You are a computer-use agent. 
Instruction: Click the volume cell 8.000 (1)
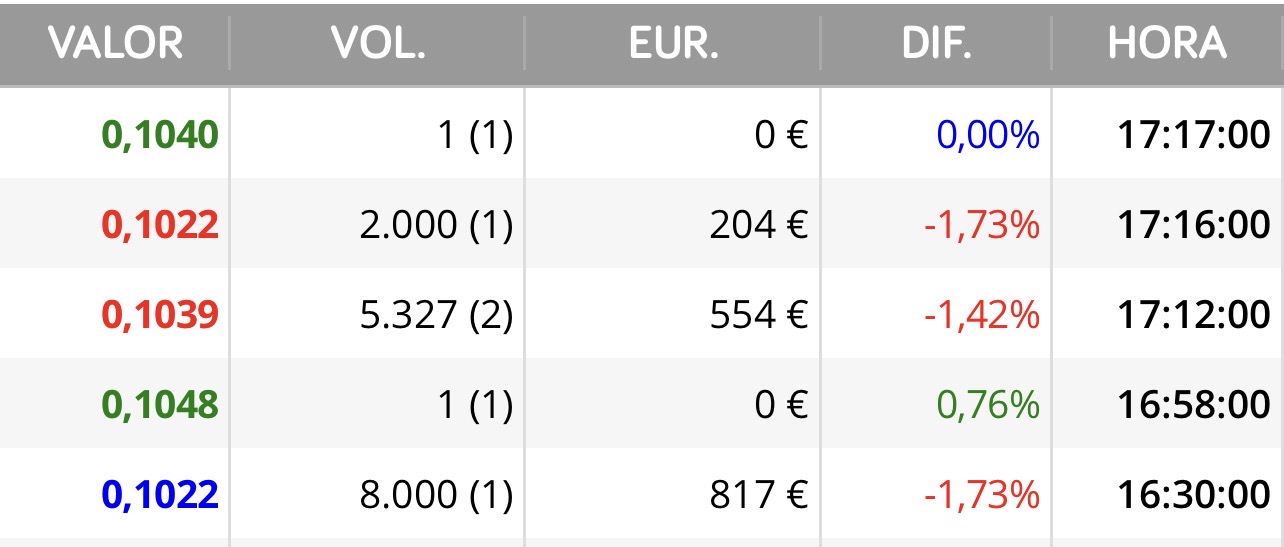tap(436, 494)
